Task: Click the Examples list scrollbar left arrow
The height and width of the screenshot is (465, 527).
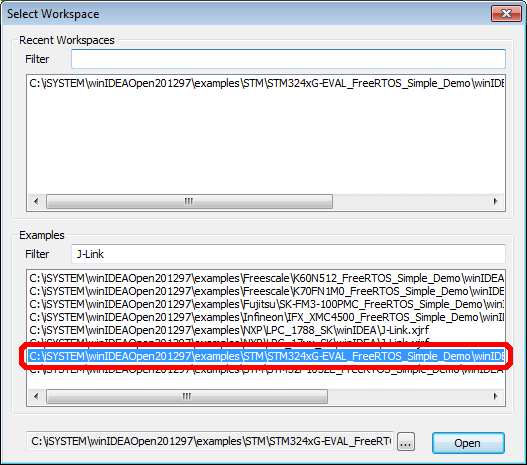Action: click(x=36, y=396)
